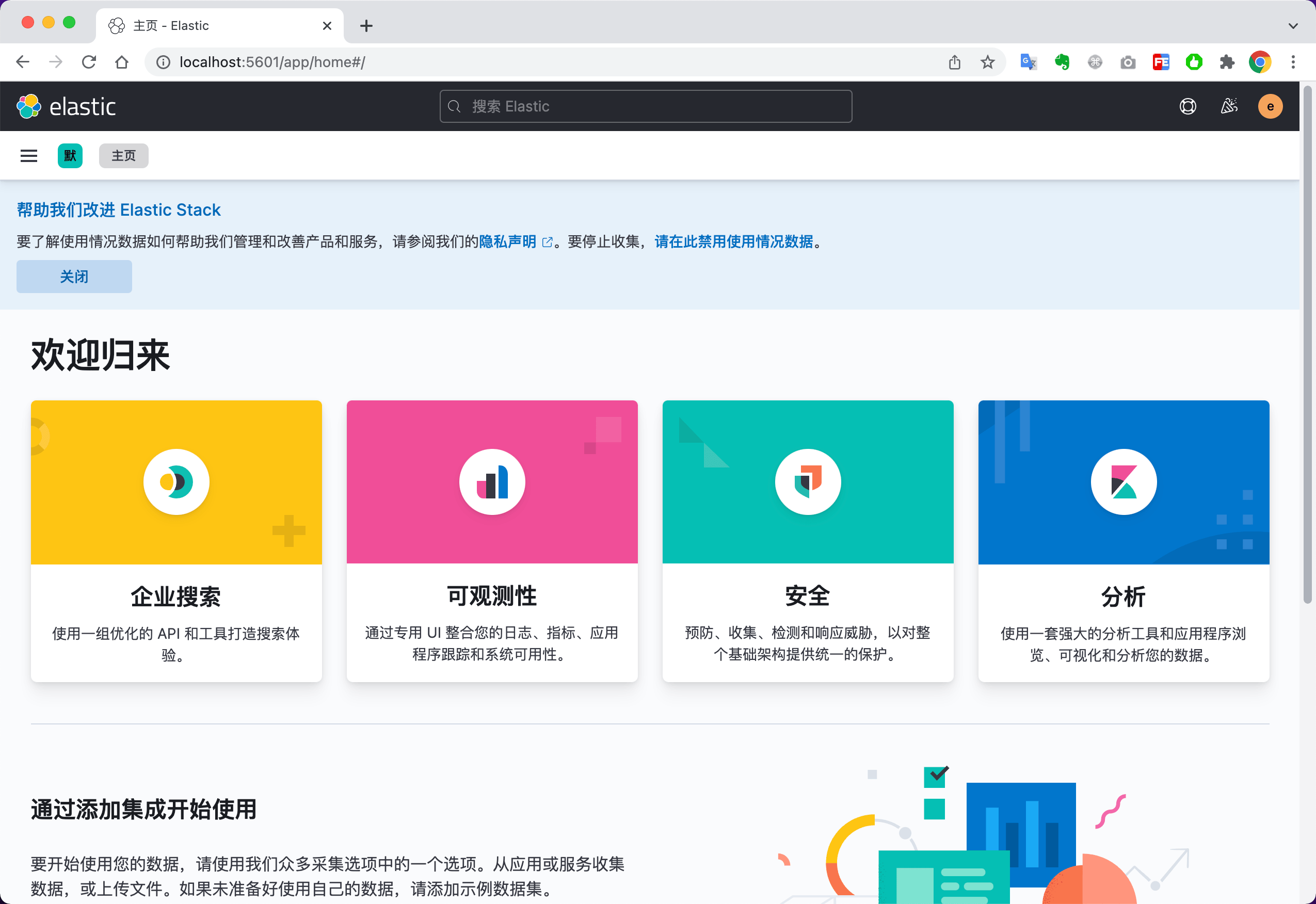This screenshot has width=1316, height=904.
Task: Open the Chrome three-dot menu
Action: pos(1293,62)
